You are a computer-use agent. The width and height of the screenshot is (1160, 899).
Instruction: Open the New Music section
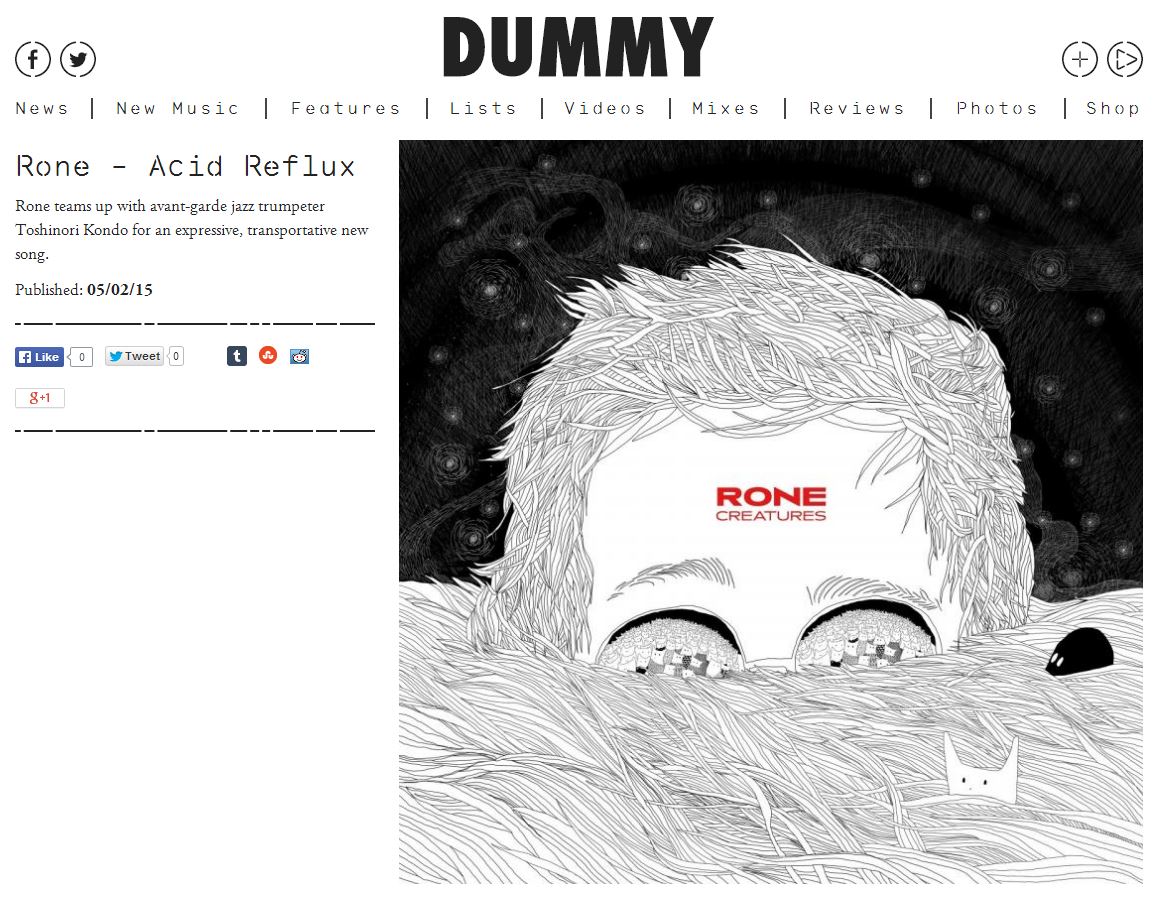(178, 108)
